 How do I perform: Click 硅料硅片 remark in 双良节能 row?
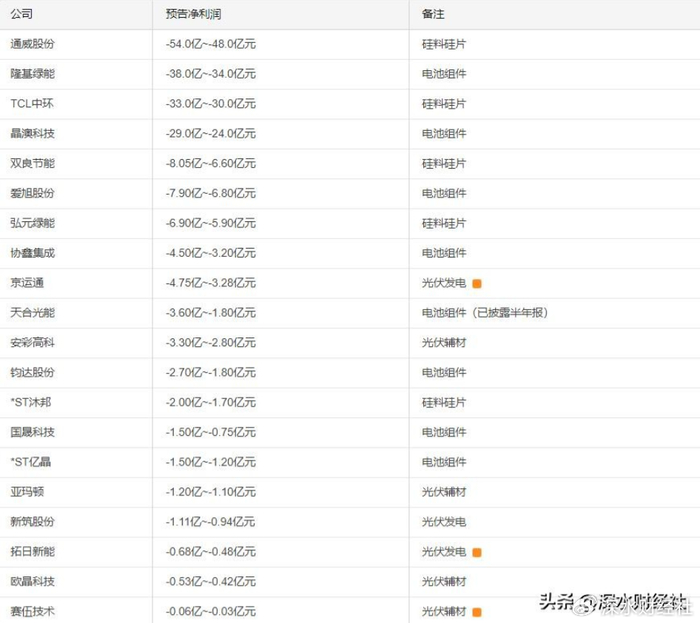click(x=444, y=163)
